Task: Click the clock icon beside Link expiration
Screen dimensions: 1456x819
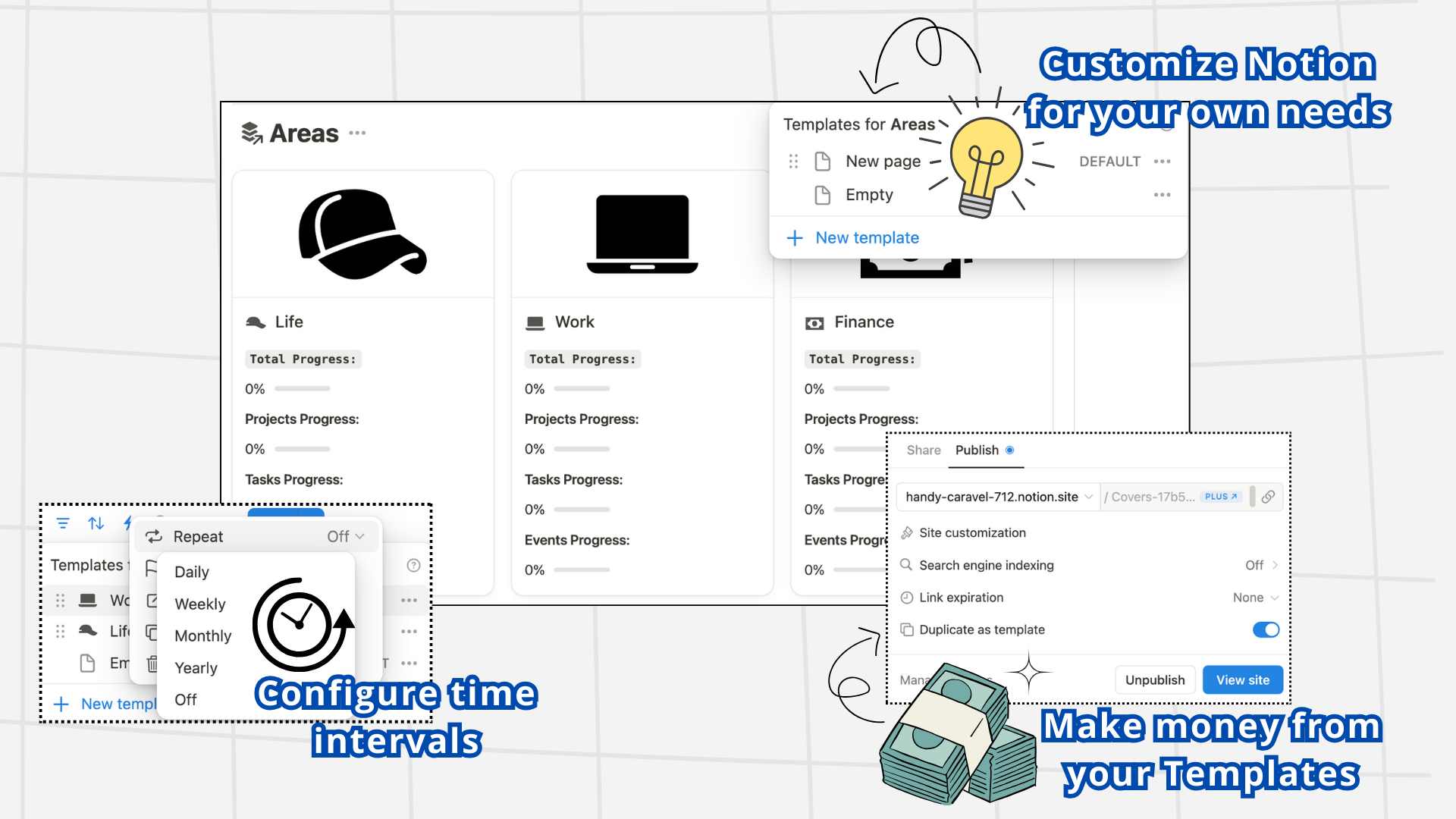Action: tap(906, 598)
